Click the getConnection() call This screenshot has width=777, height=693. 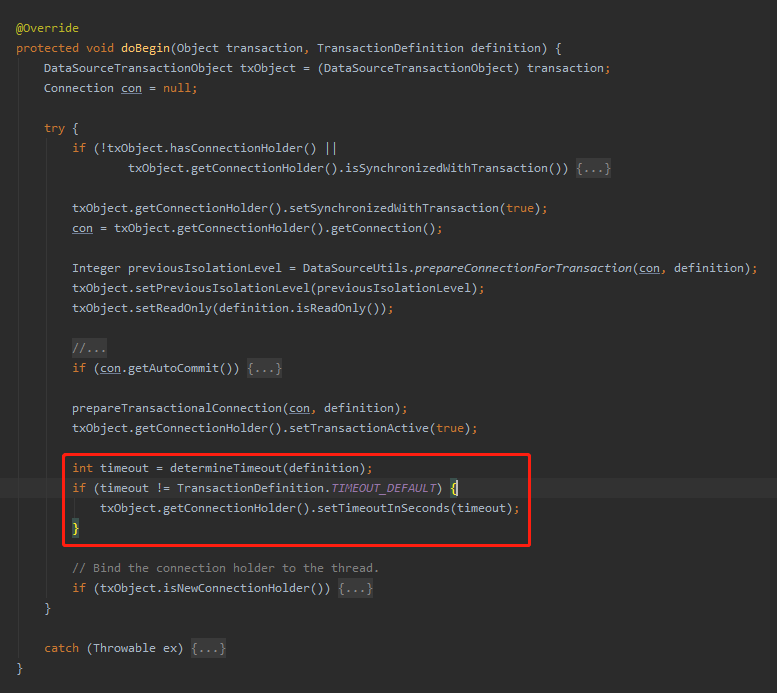(383, 229)
